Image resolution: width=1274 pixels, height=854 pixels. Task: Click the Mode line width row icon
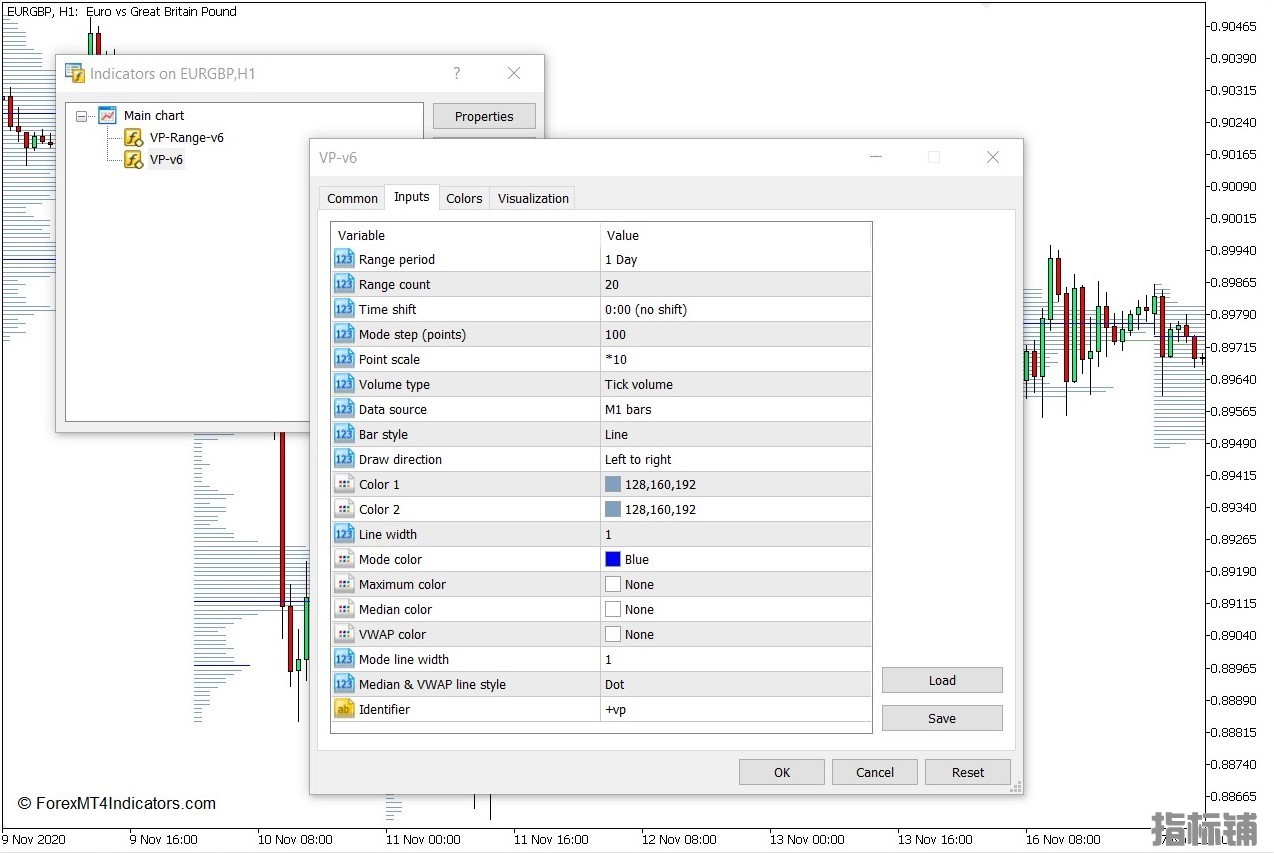[344, 659]
